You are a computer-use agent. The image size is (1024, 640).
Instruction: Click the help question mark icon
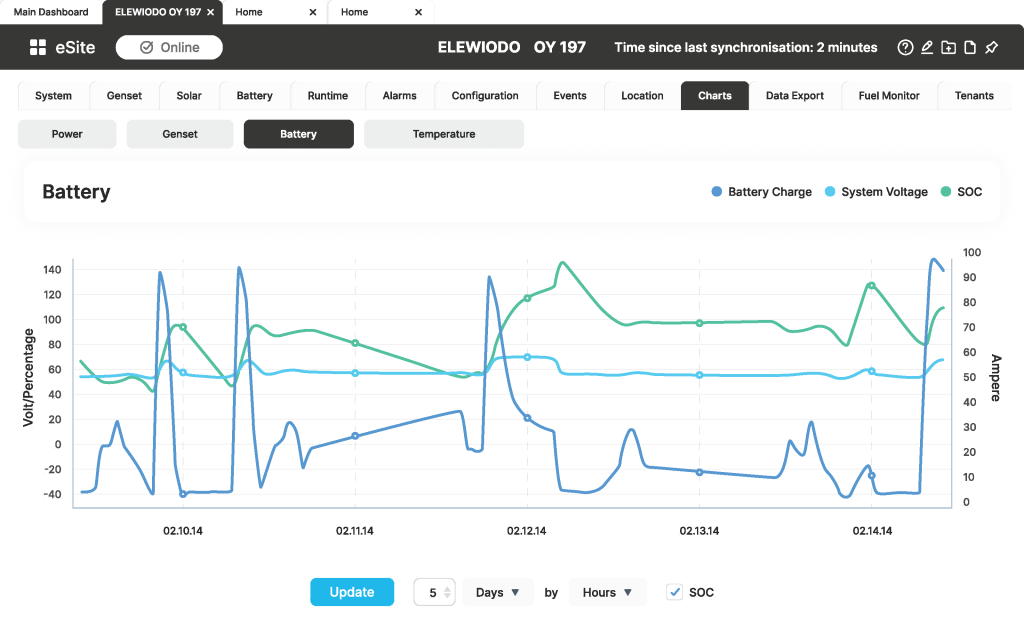click(x=905, y=47)
